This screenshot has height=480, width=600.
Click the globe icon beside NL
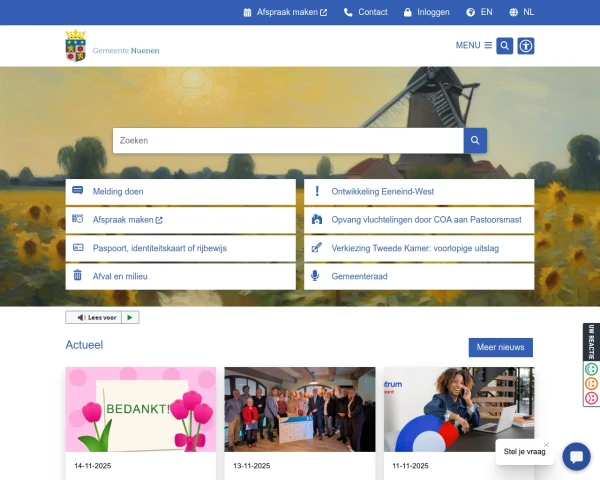point(514,13)
